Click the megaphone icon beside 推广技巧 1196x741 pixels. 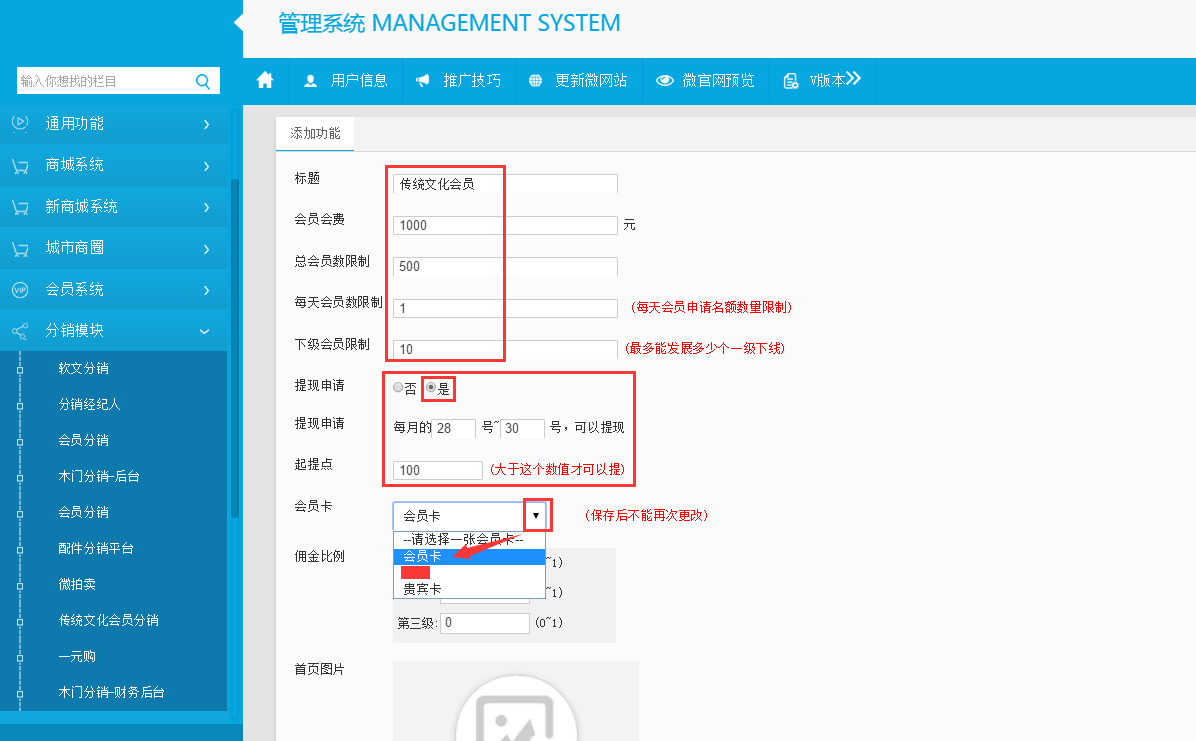(x=423, y=81)
